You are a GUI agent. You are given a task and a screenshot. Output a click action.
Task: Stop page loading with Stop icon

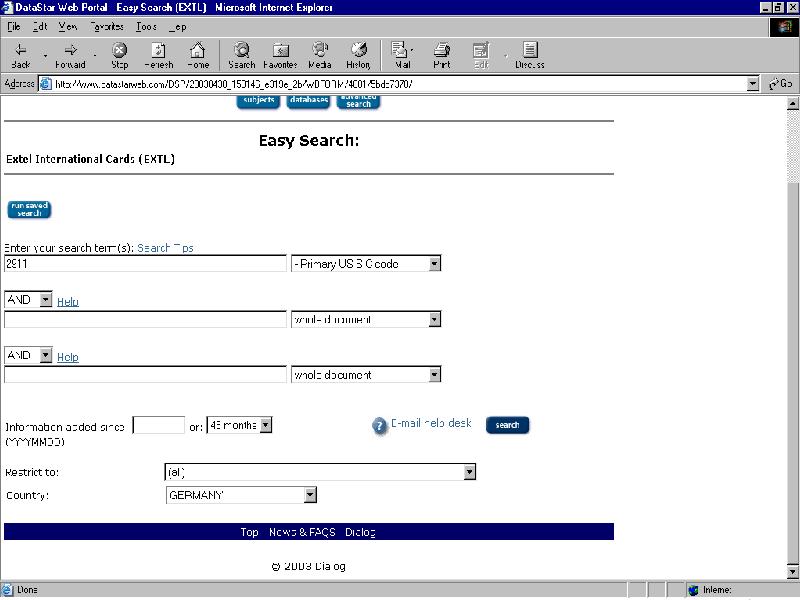tap(119, 55)
